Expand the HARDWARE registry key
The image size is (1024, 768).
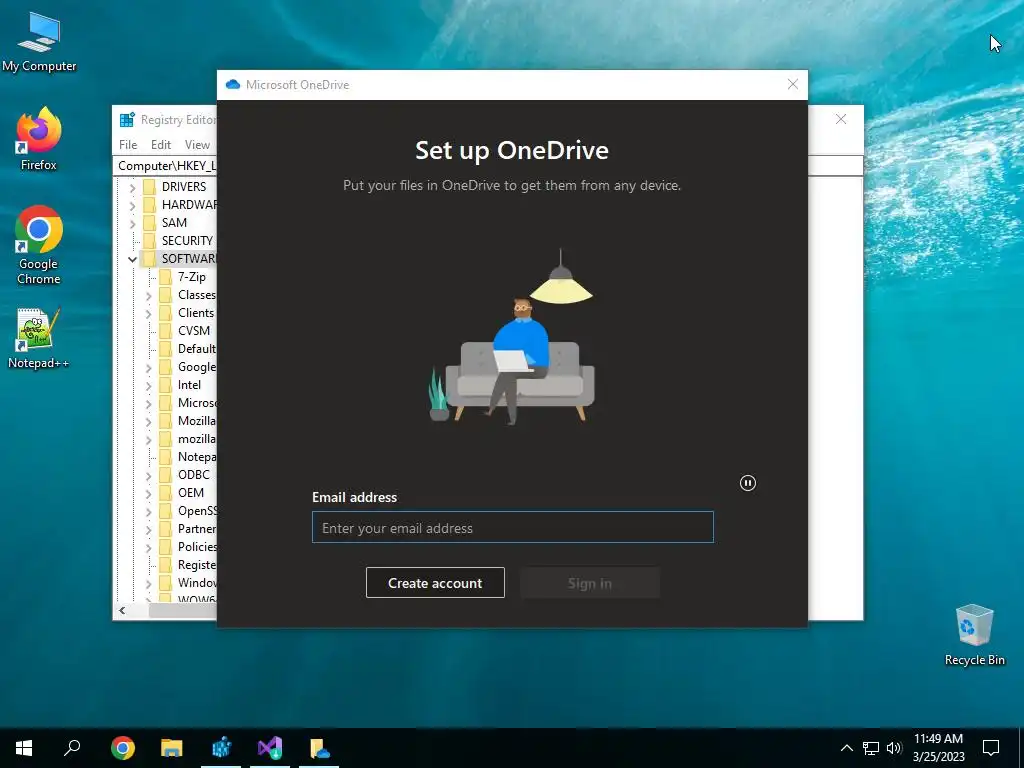coord(133,205)
